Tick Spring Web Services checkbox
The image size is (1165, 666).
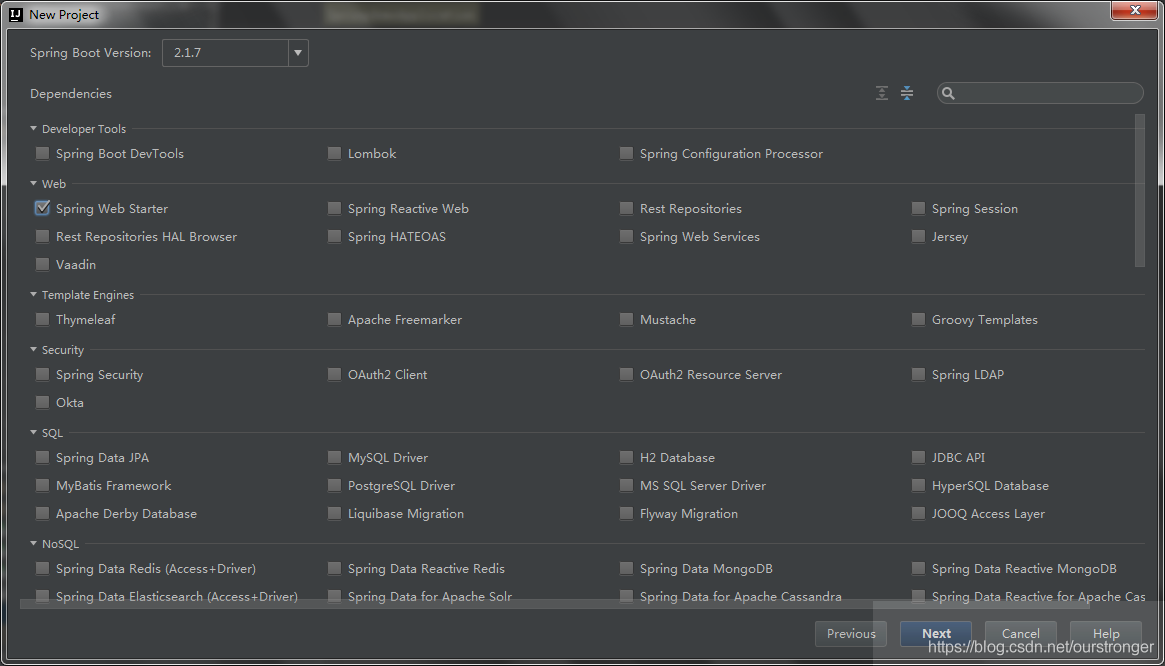pyautogui.click(x=626, y=237)
